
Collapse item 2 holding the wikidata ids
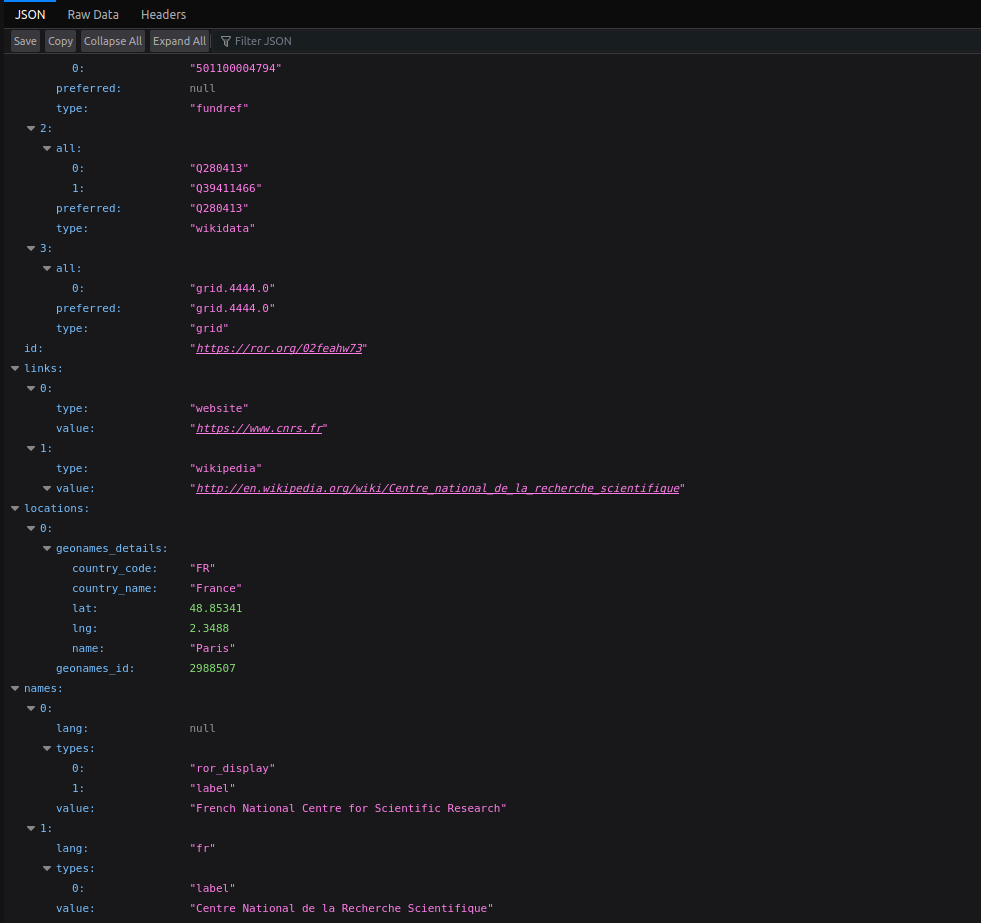tap(31, 128)
